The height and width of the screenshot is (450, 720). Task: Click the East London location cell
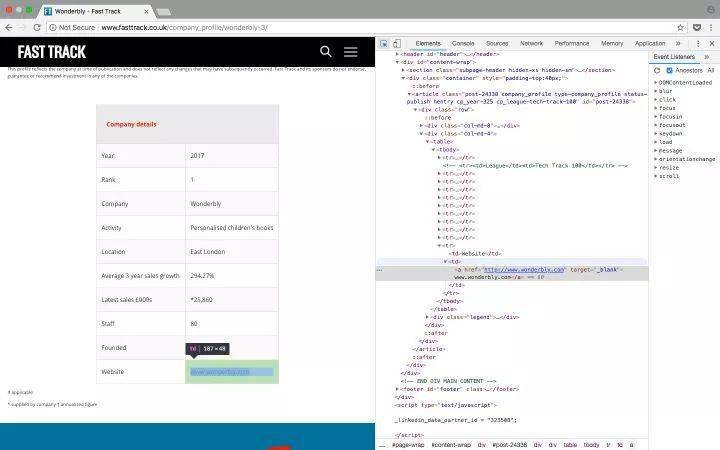point(231,252)
